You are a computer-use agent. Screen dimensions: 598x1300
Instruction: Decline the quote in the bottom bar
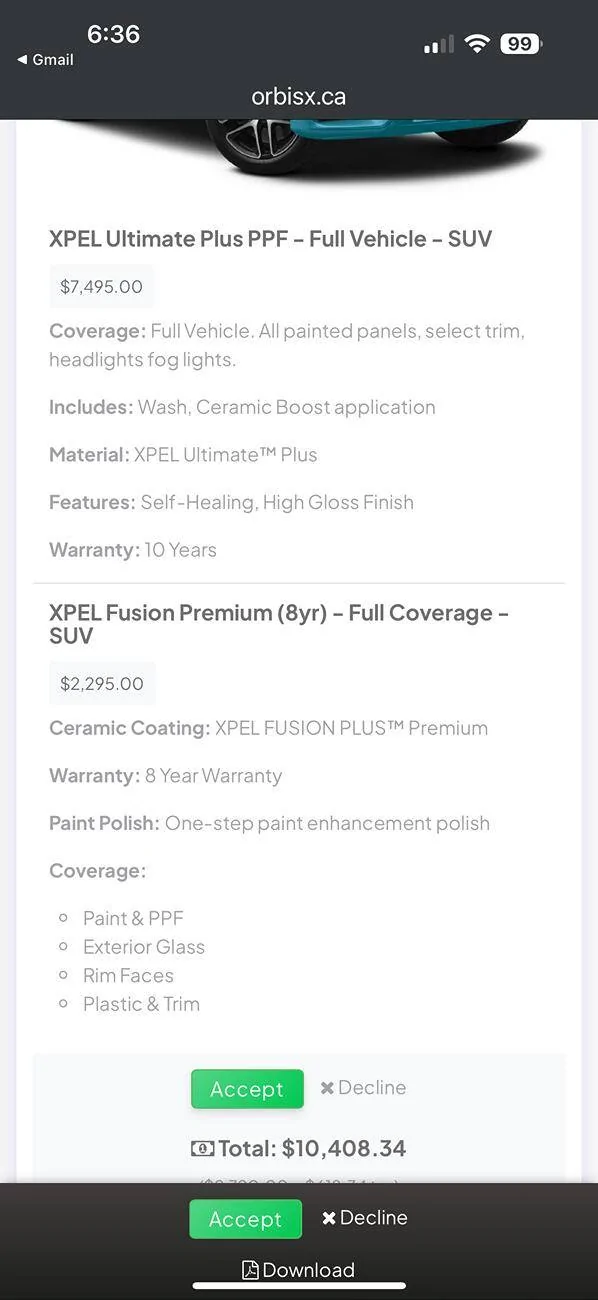point(365,1218)
